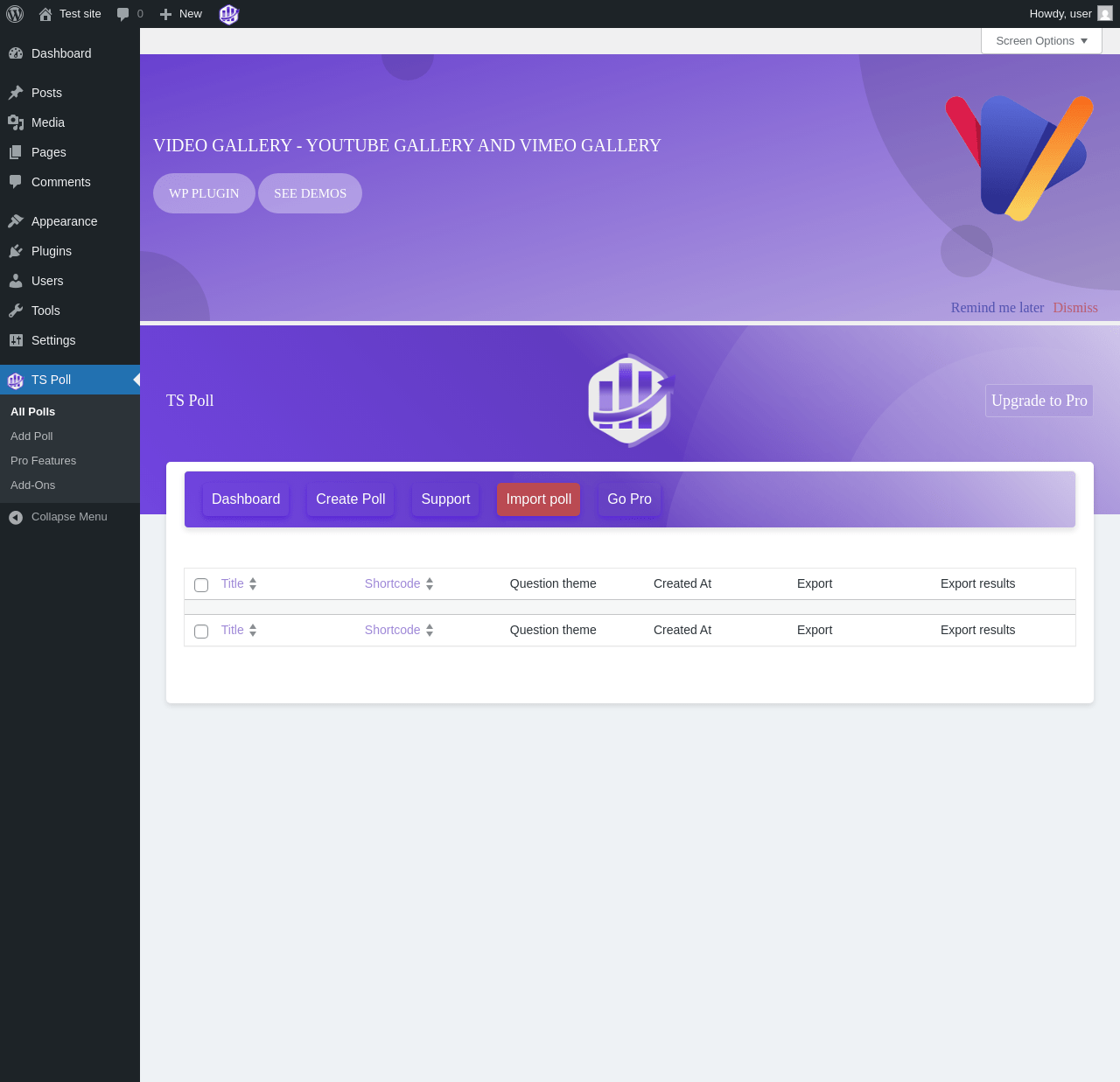Click the Collapse Menu arrow icon

pos(16,517)
